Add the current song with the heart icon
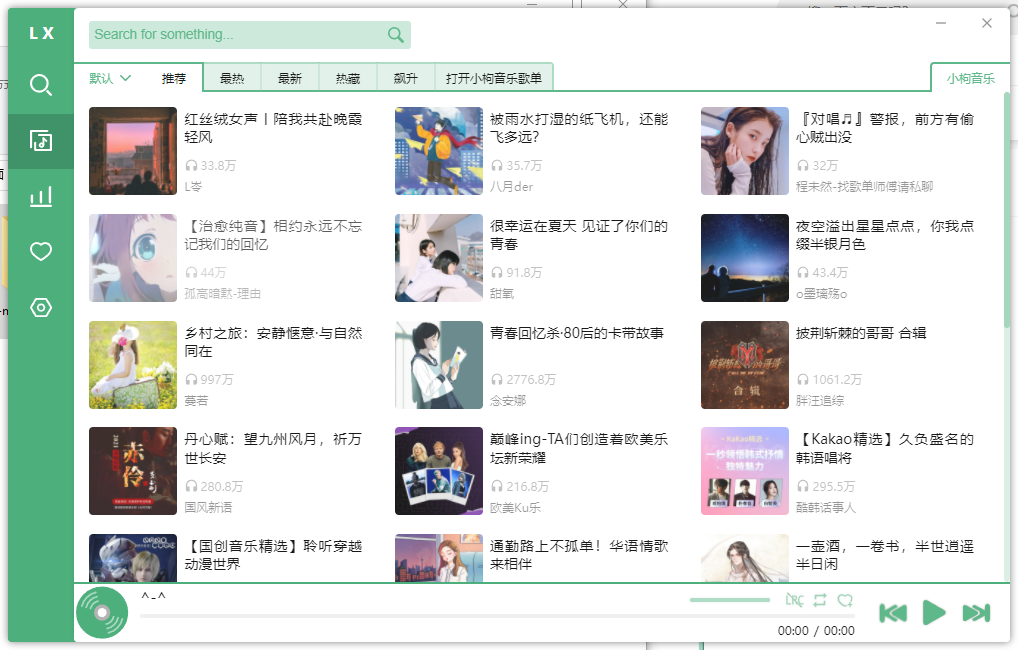 845,600
